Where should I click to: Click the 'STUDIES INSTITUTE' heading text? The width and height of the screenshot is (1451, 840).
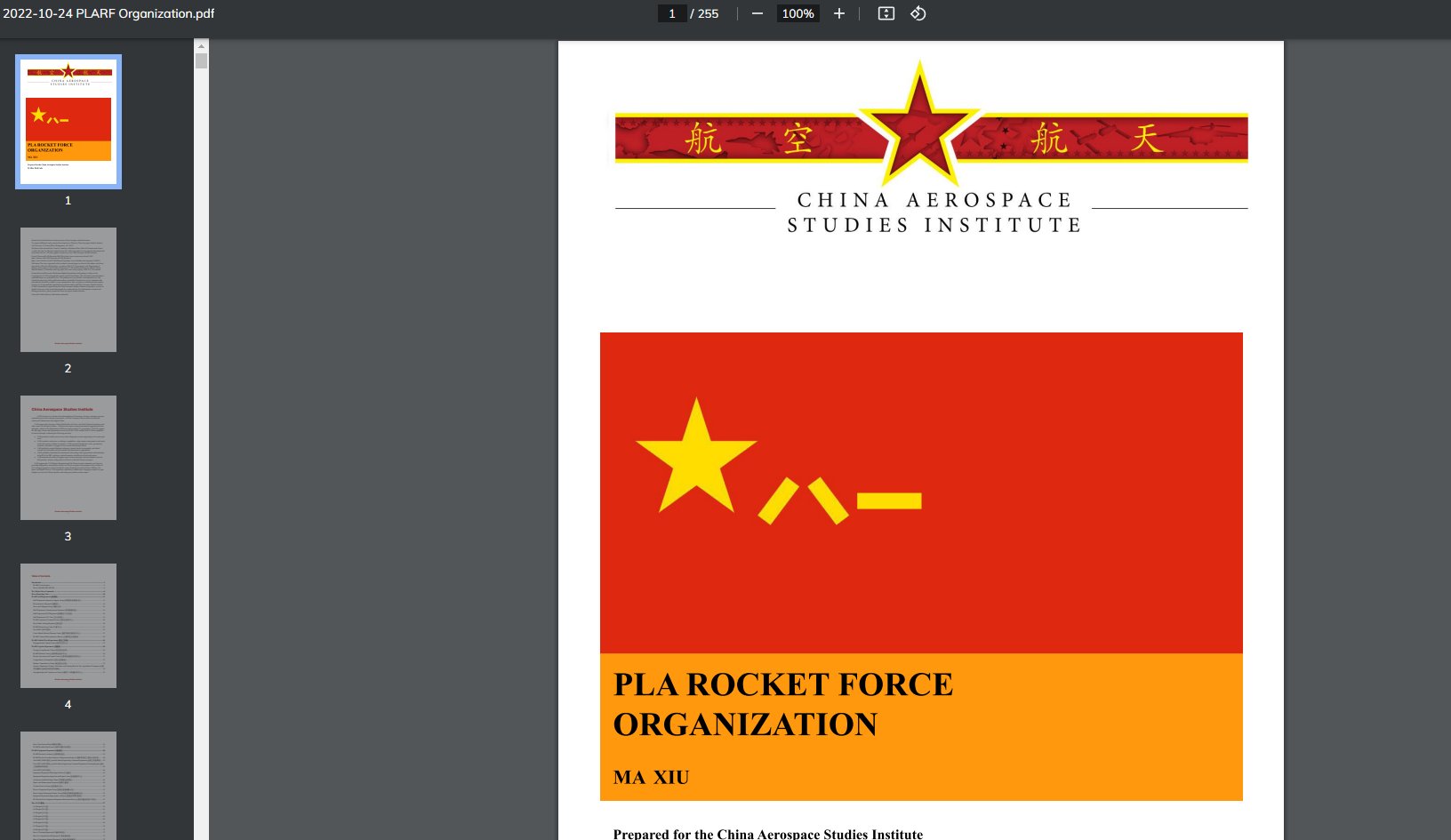coord(934,225)
